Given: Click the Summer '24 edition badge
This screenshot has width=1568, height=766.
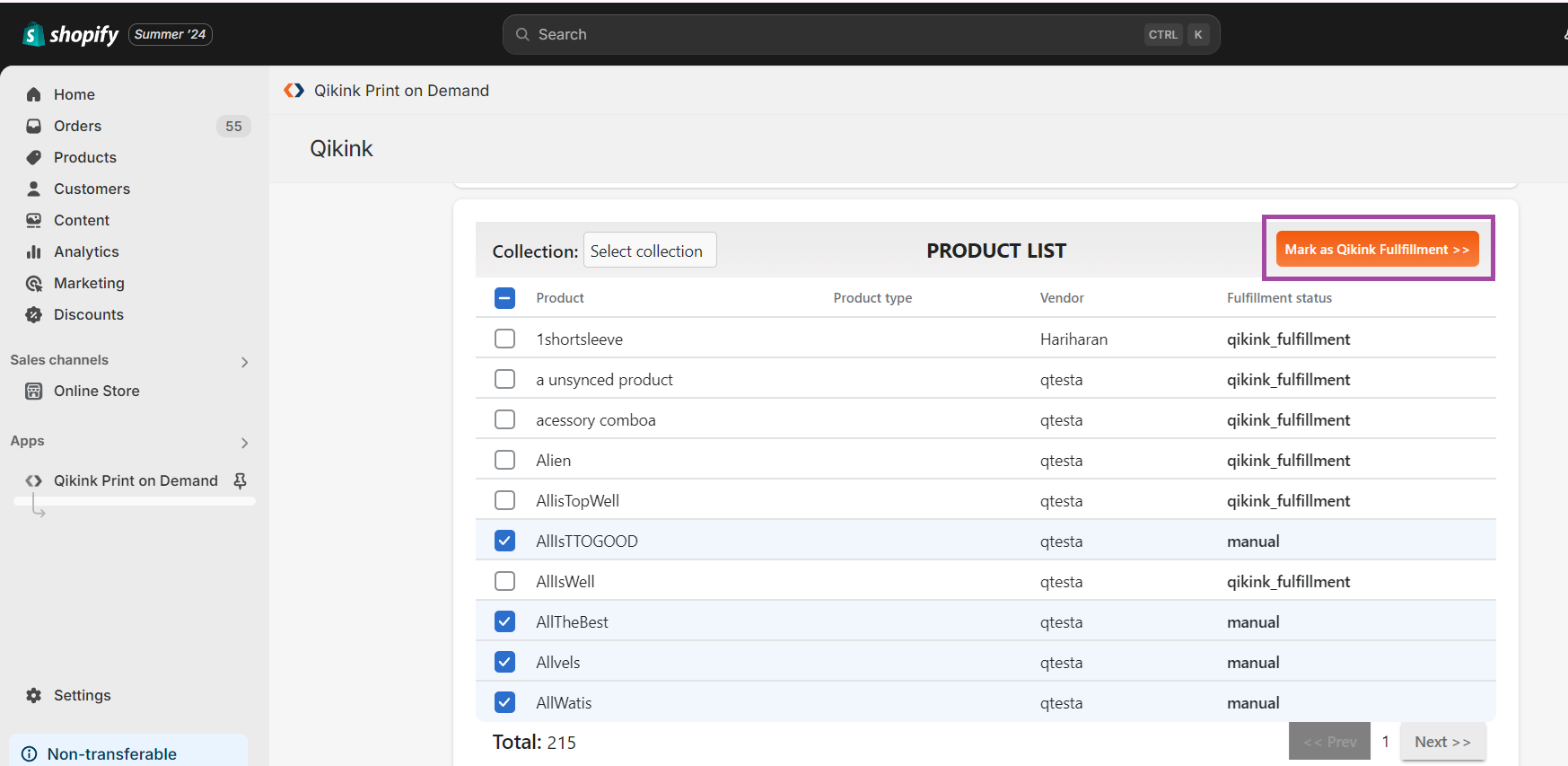Looking at the screenshot, I should click(171, 34).
